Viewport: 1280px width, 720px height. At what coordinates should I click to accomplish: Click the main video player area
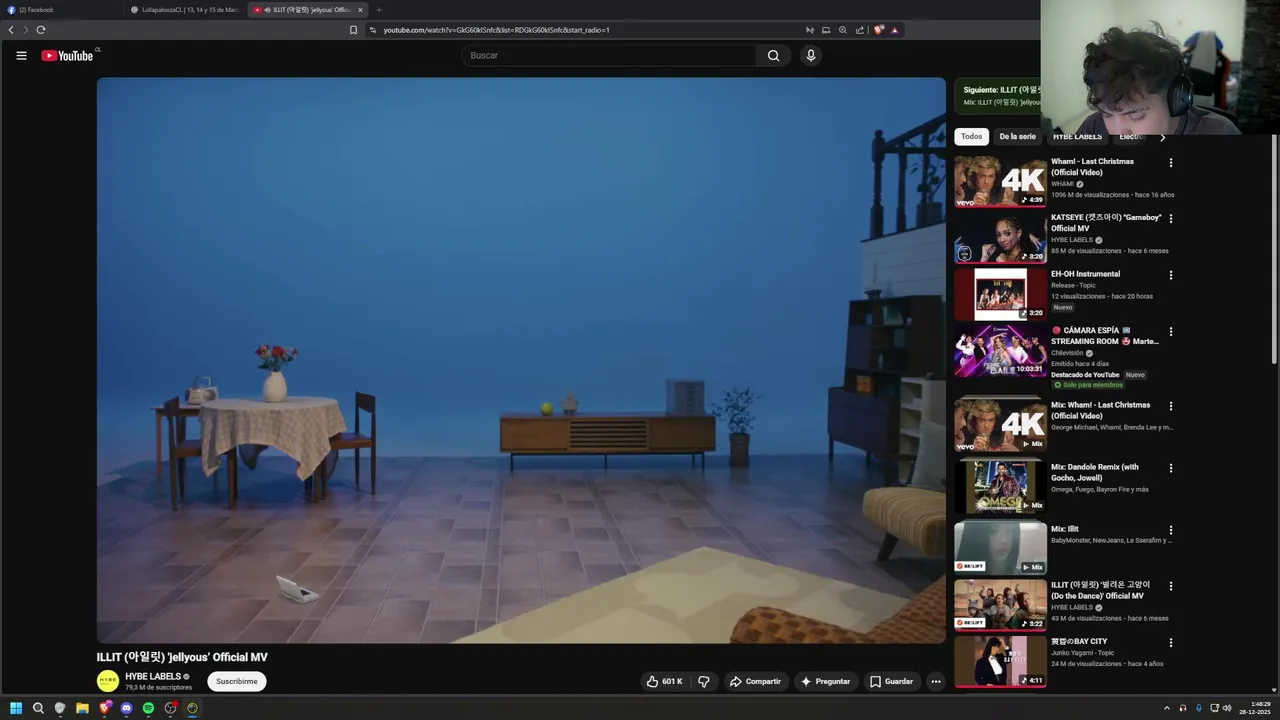521,360
